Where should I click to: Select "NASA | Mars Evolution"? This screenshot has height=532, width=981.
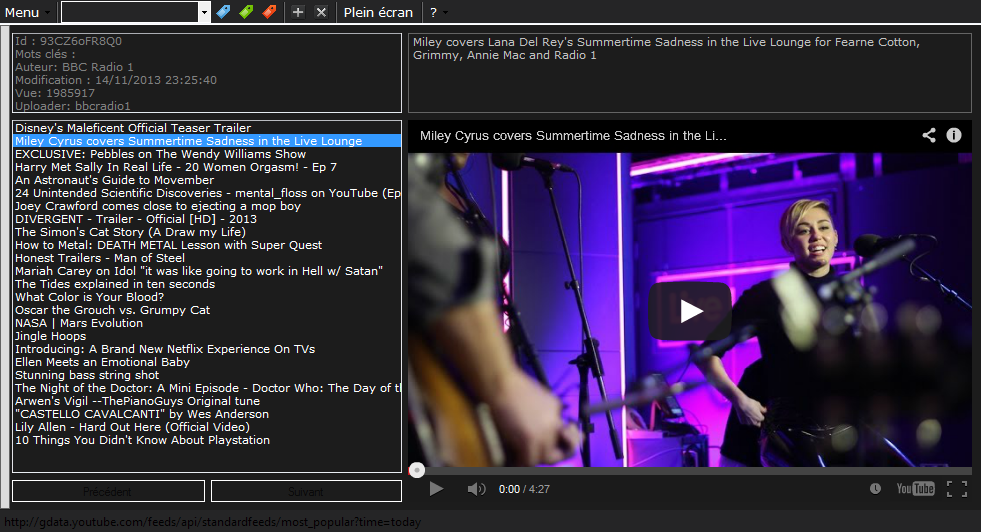pyautogui.click(x=207, y=323)
